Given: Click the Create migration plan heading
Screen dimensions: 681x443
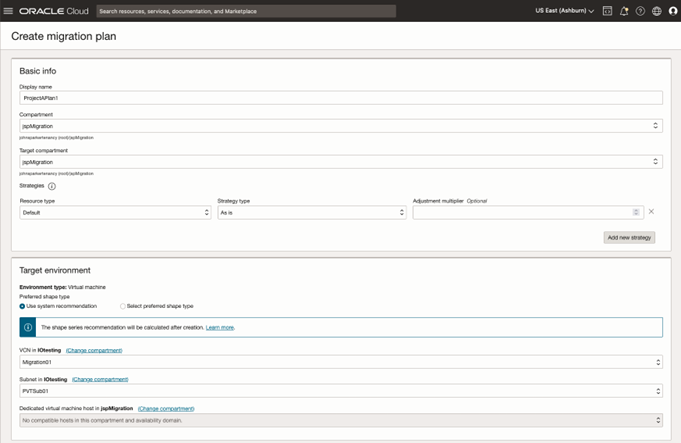Looking at the screenshot, I should pos(64,36).
